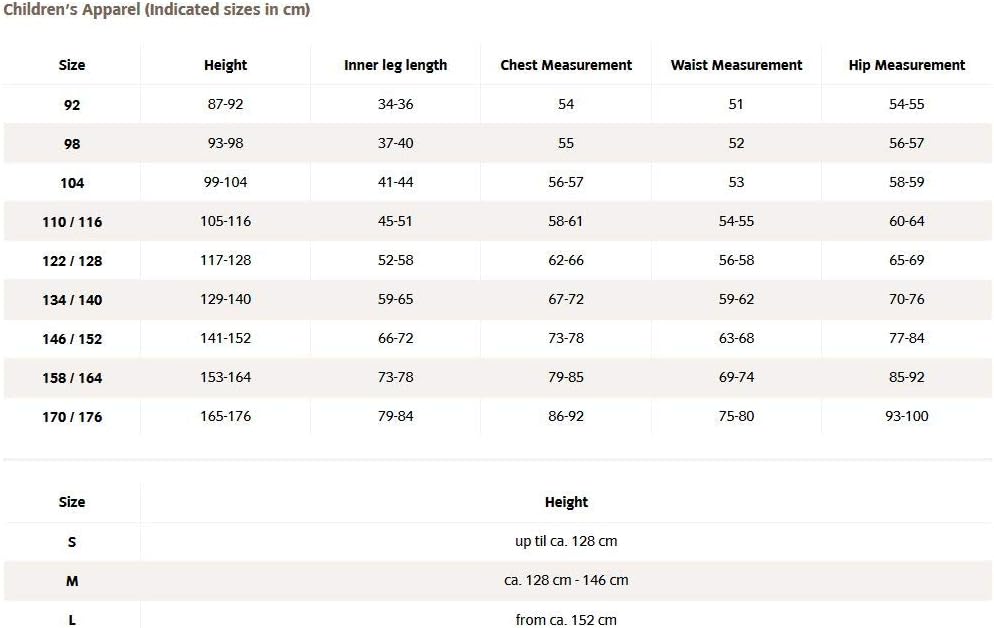Click the 170 / 176 size label
This screenshot has height=628, width=994.
pyautogui.click(x=72, y=417)
